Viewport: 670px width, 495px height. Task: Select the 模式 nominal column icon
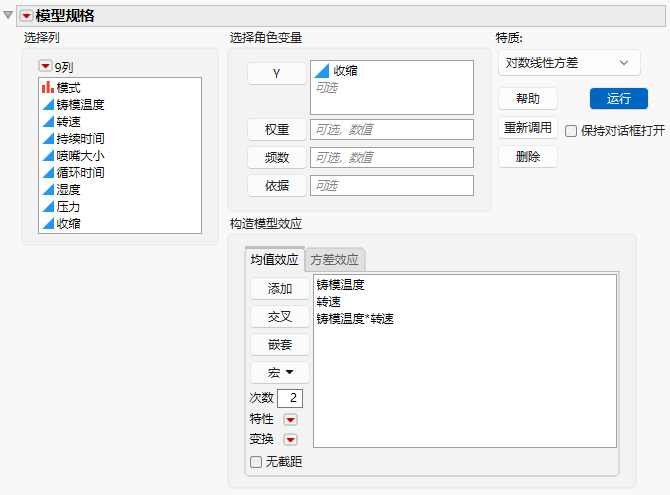[47, 87]
